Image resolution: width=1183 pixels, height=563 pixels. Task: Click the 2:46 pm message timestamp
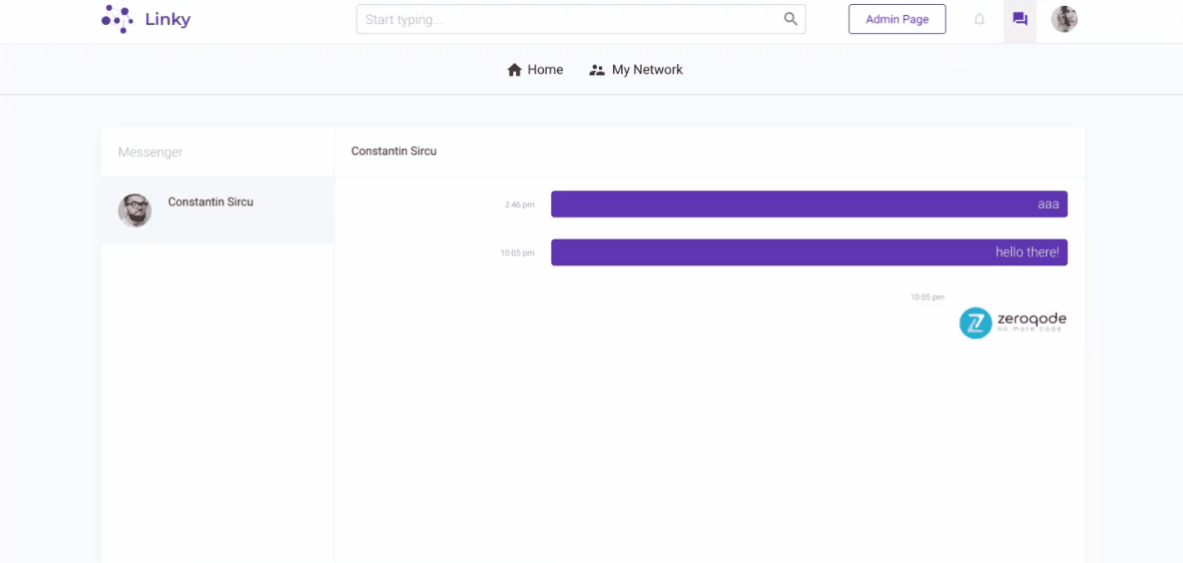click(519, 205)
